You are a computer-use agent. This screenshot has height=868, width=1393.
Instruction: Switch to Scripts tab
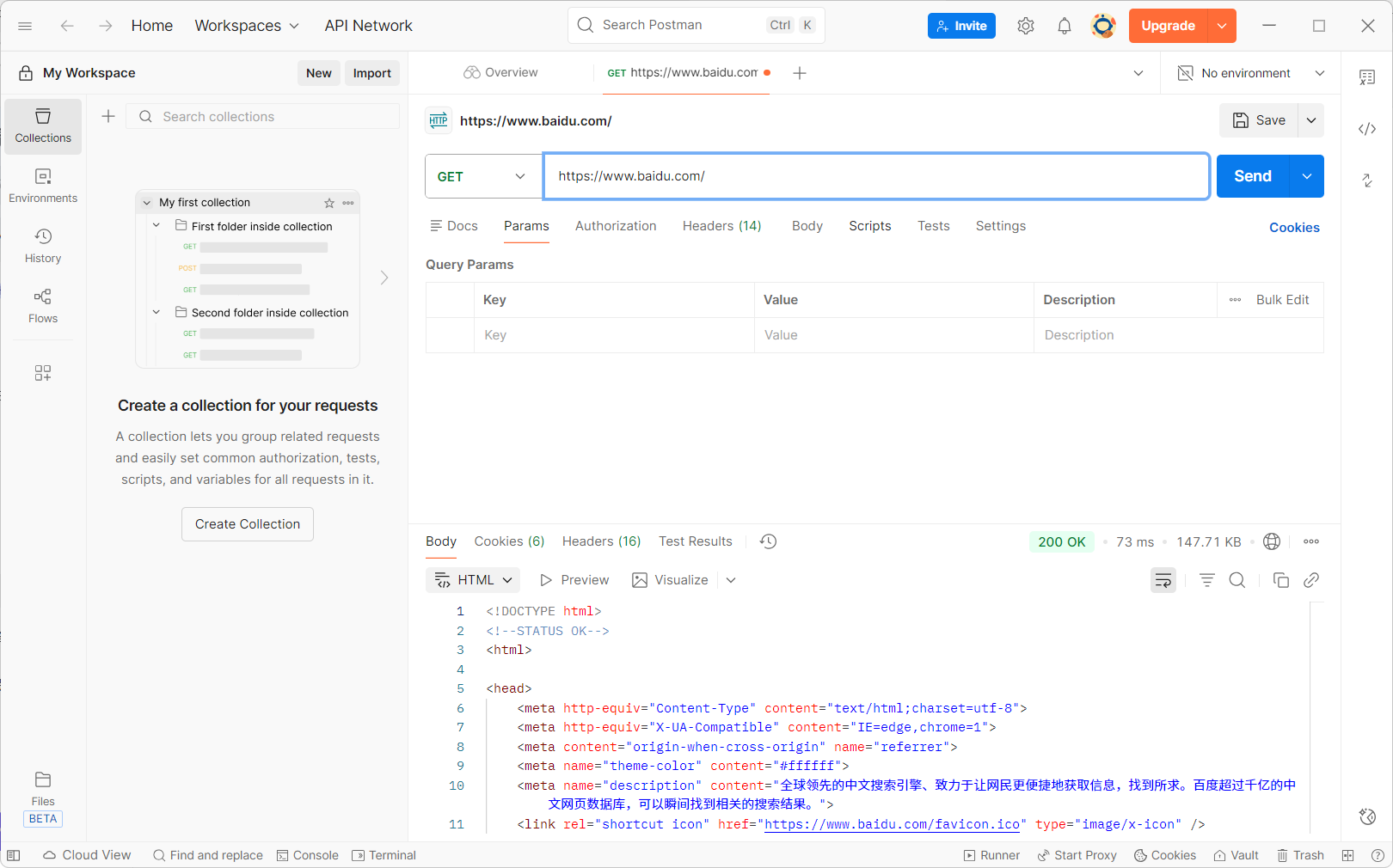(870, 226)
